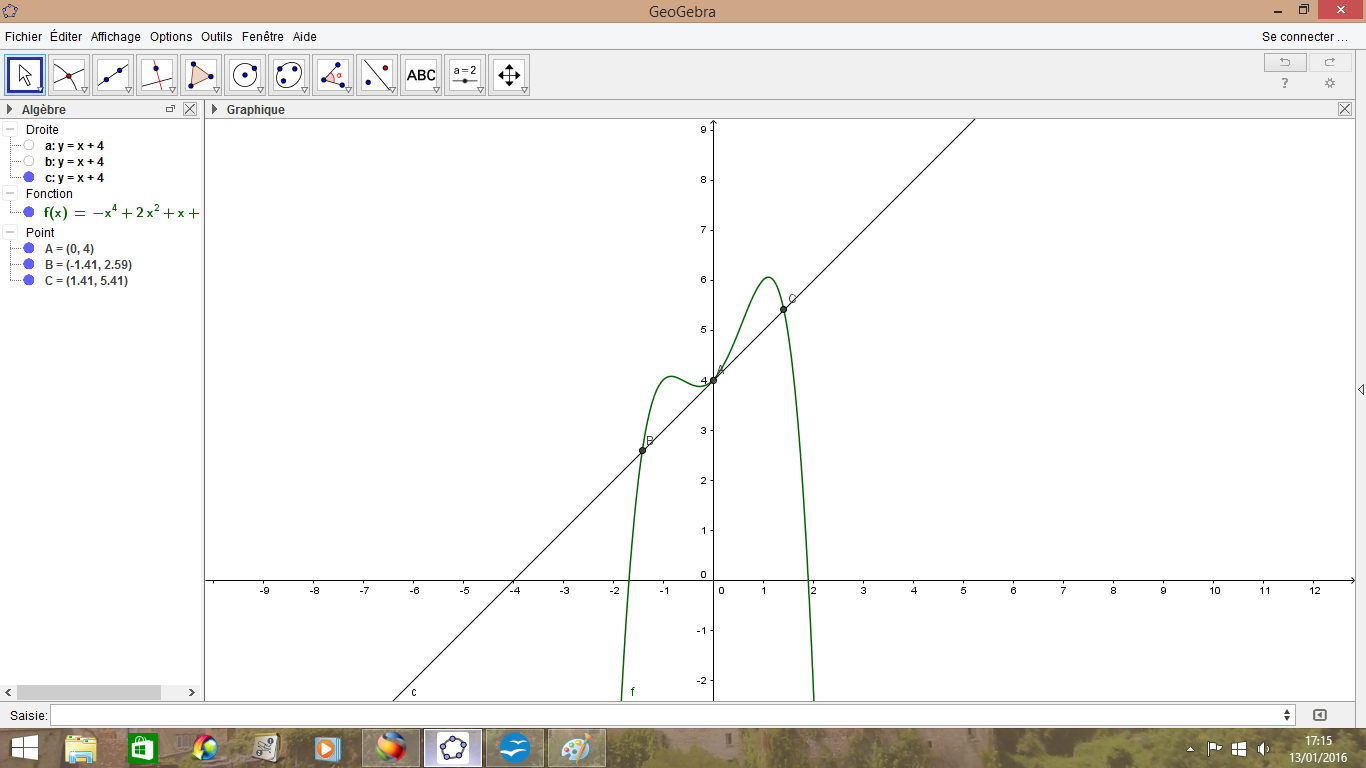Select the Perpendicular line tool
1366x768 pixels.
(157, 75)
